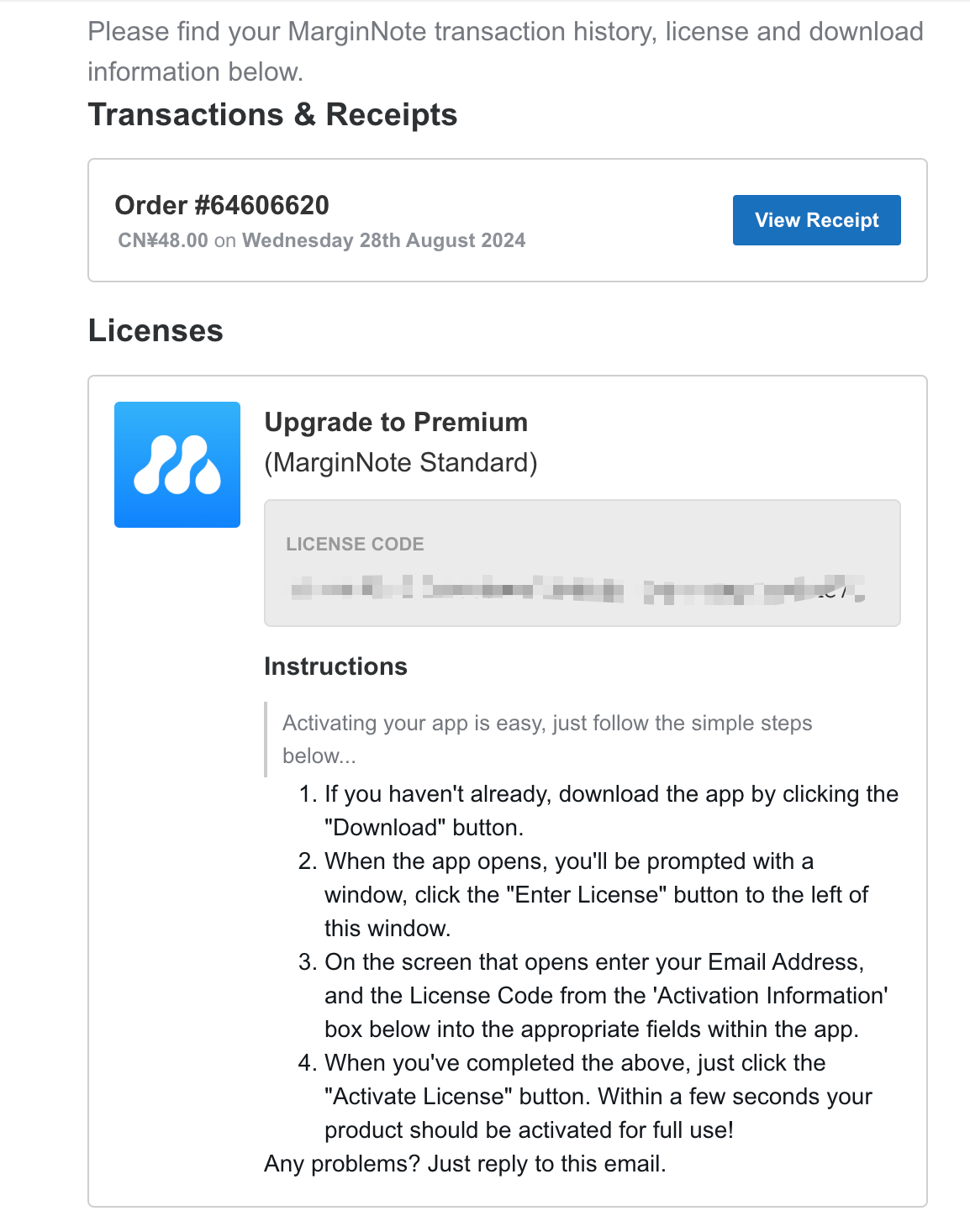Click the Wednesday 28th August 2024 date

[383, 240]
